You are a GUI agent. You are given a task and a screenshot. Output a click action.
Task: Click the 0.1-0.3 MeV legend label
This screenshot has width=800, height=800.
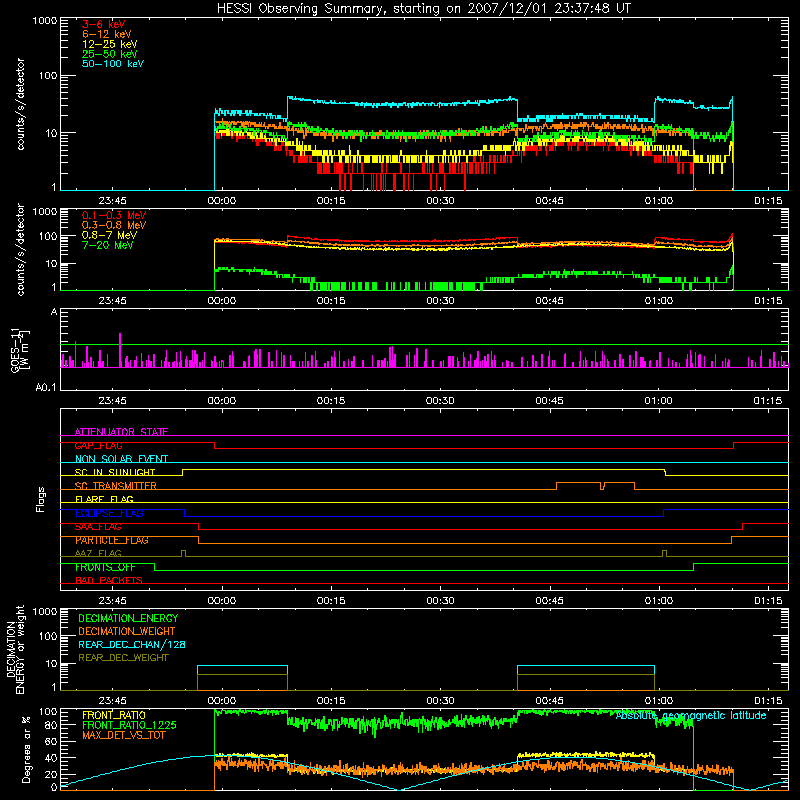tap(114, 215)
